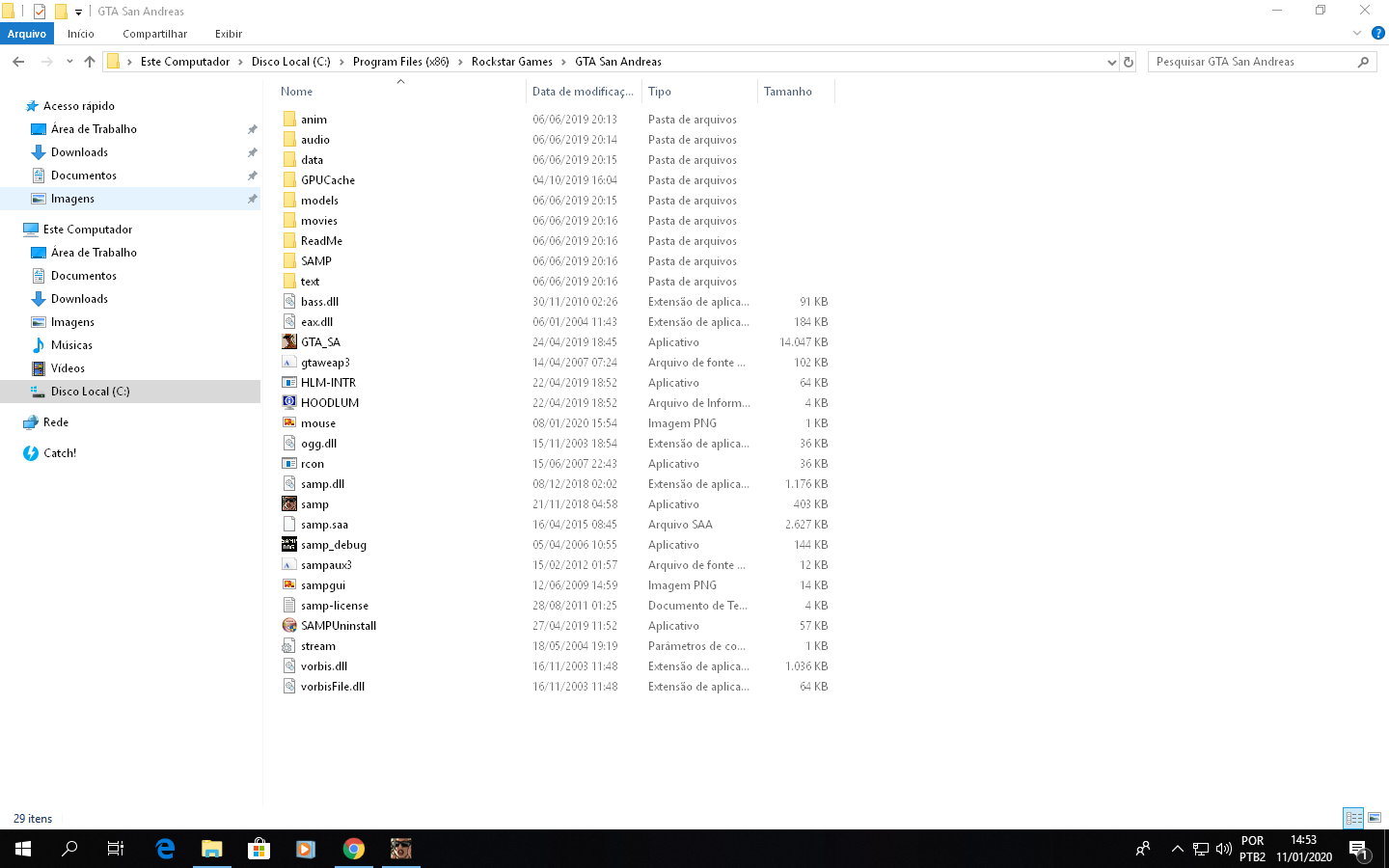Select Disco Local (C:) in the navigation pane
The width and height of the screenshot is (1389, 868).
pyautogui.click(x=90, y=392)
